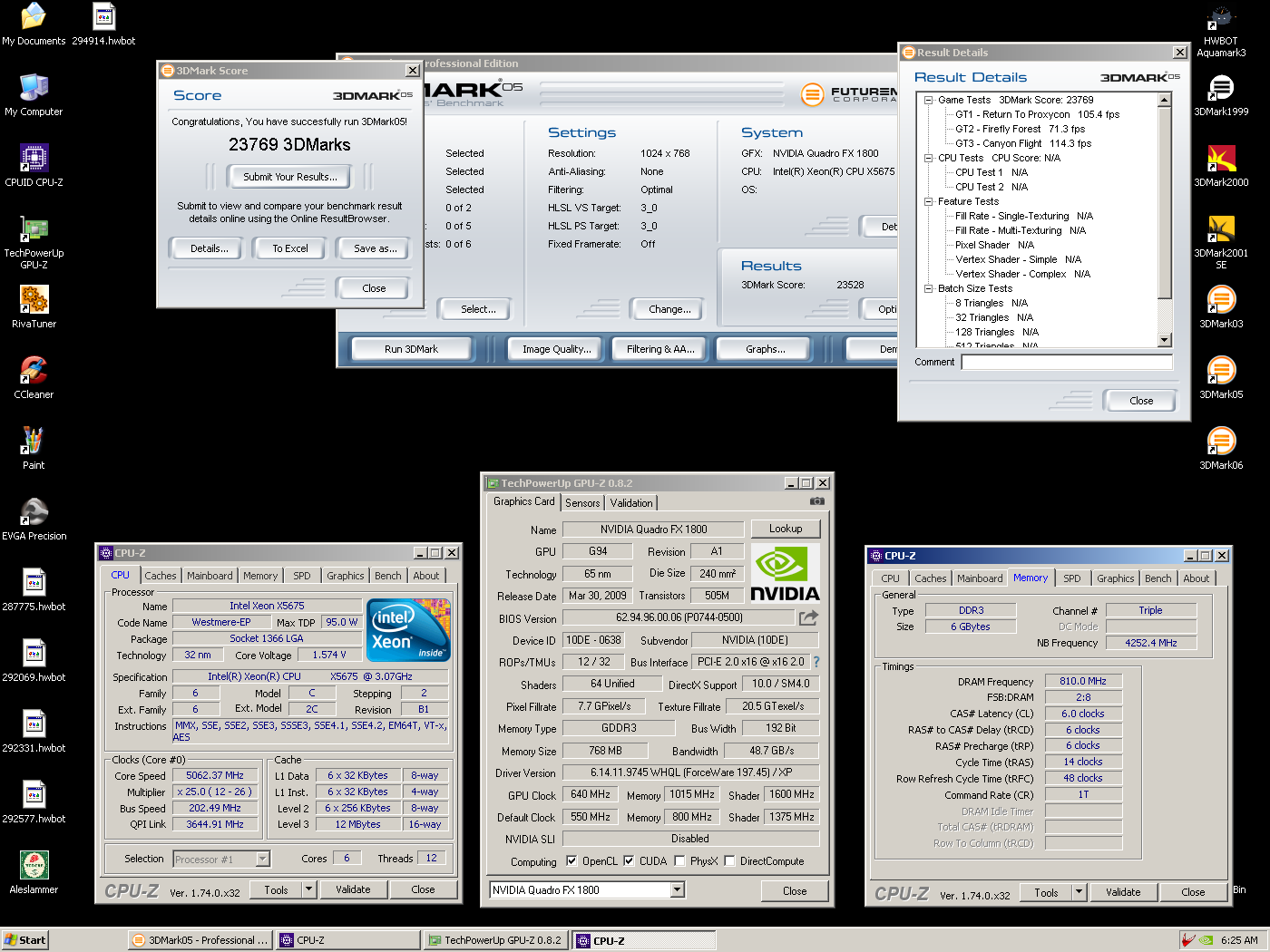Image resolution: width=1270 pixels, height=952 pixels.
Task: Click the Start button on the taskbar
Action: 24,940
